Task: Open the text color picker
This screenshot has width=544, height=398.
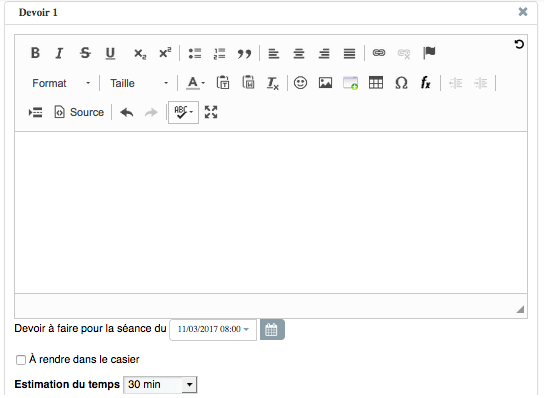Action: click(195, 83)
